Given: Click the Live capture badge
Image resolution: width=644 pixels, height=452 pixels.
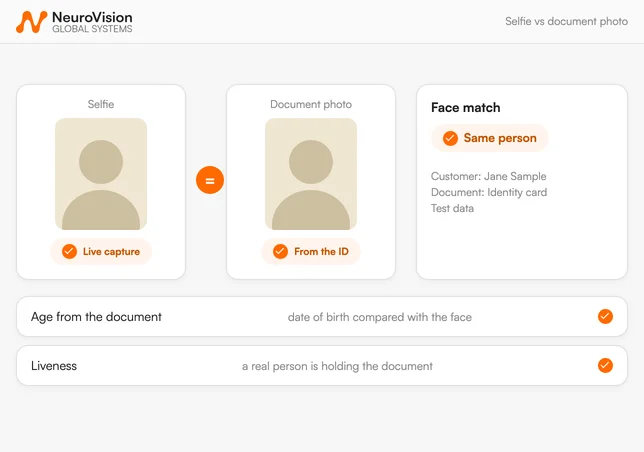Looking at the screenshot, I should 101,251.
